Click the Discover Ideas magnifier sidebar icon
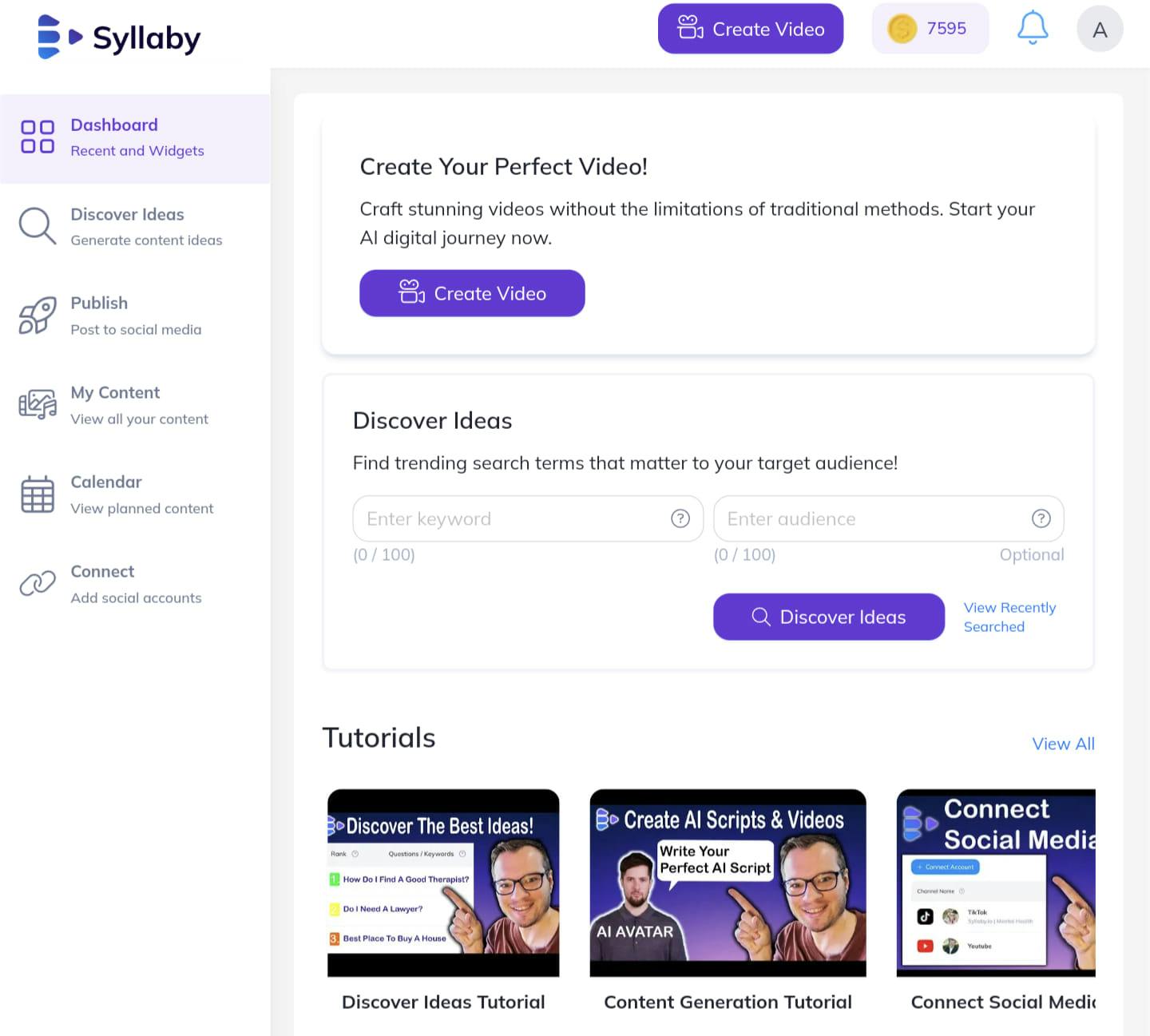Viewport: 1150px width, 1036px height. (x=38, y=226)
